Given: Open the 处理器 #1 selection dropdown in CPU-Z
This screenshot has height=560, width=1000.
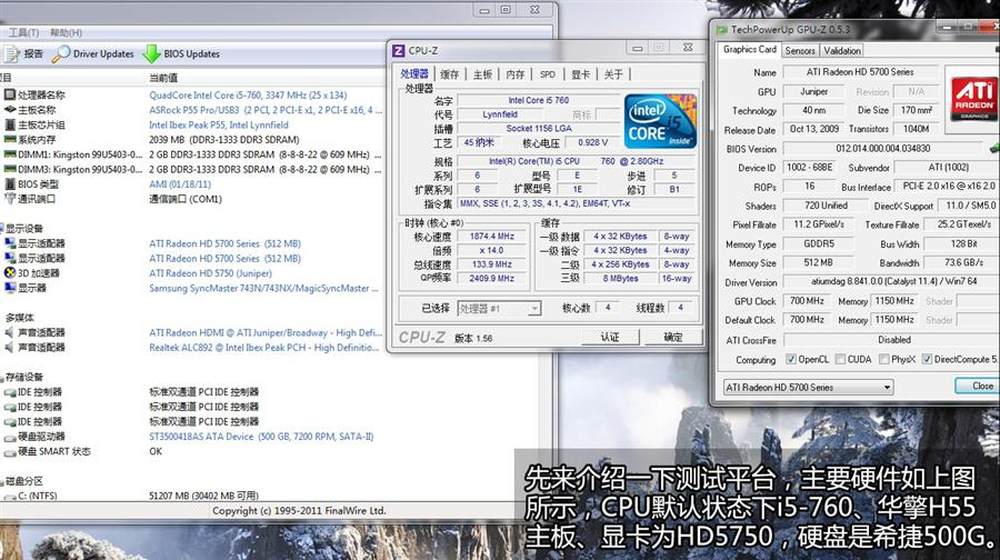Looking at the screenshot, I should pos(499,309).
